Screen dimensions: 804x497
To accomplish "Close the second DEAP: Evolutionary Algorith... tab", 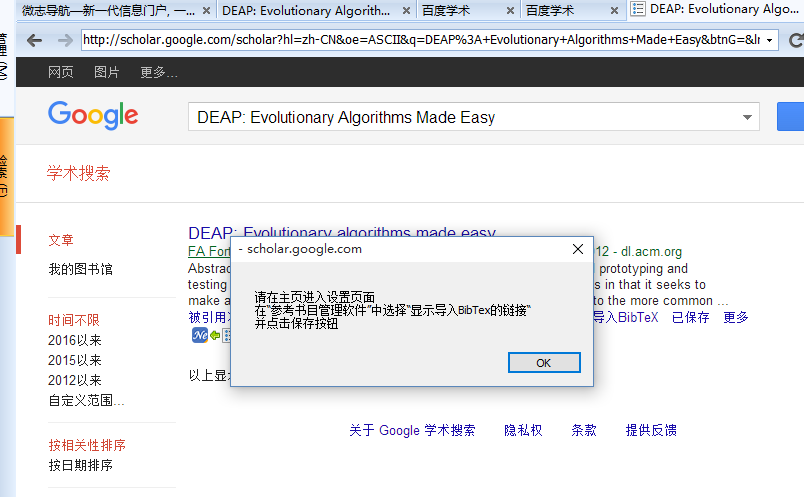I will coord(406,11).
